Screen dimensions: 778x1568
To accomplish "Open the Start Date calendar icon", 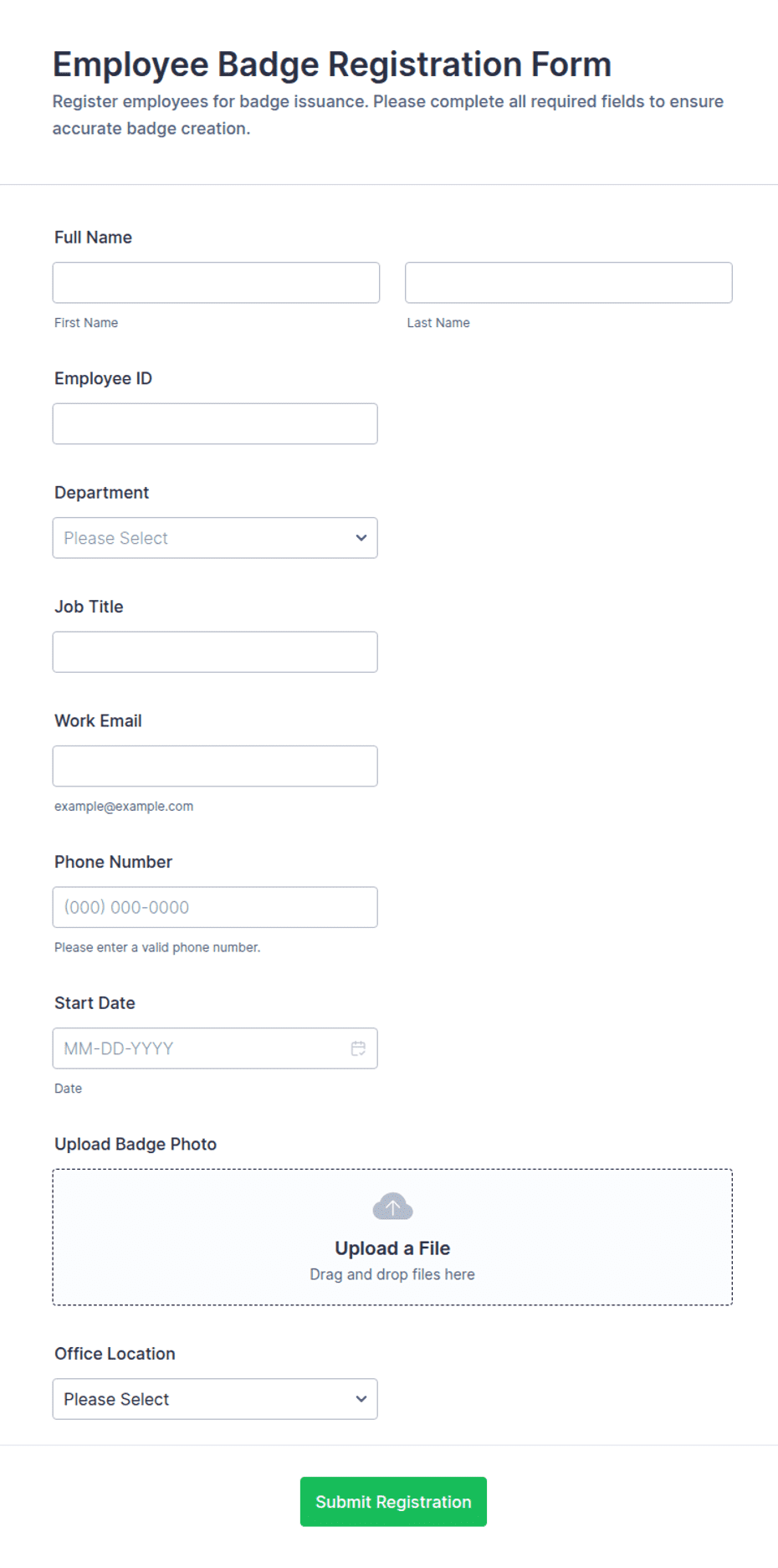I will point(358,1048).
